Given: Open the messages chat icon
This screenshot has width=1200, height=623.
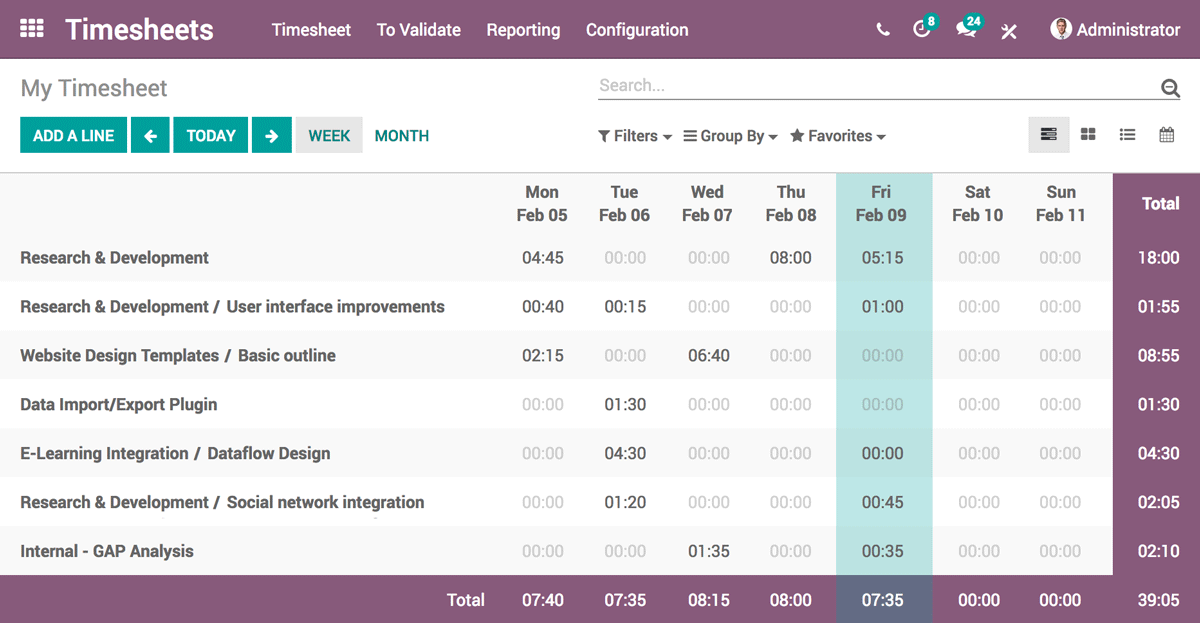Looking at the screenshot, I should [x=966, y=30].
